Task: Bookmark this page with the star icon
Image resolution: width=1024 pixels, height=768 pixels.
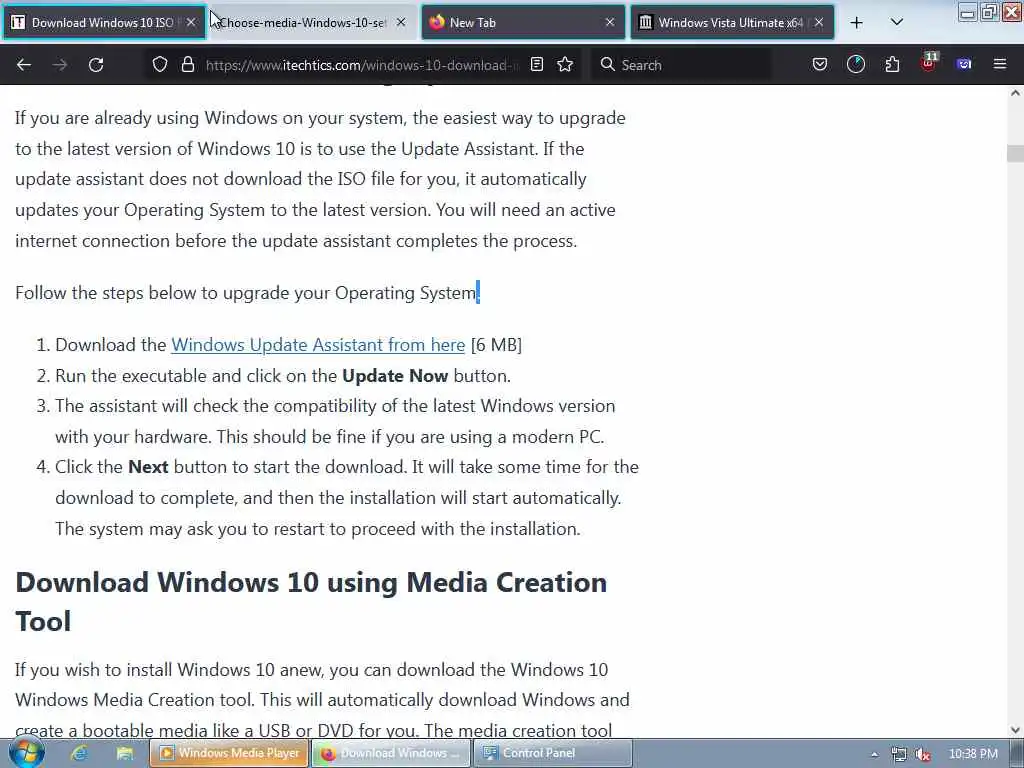Action: click(566, 64)
